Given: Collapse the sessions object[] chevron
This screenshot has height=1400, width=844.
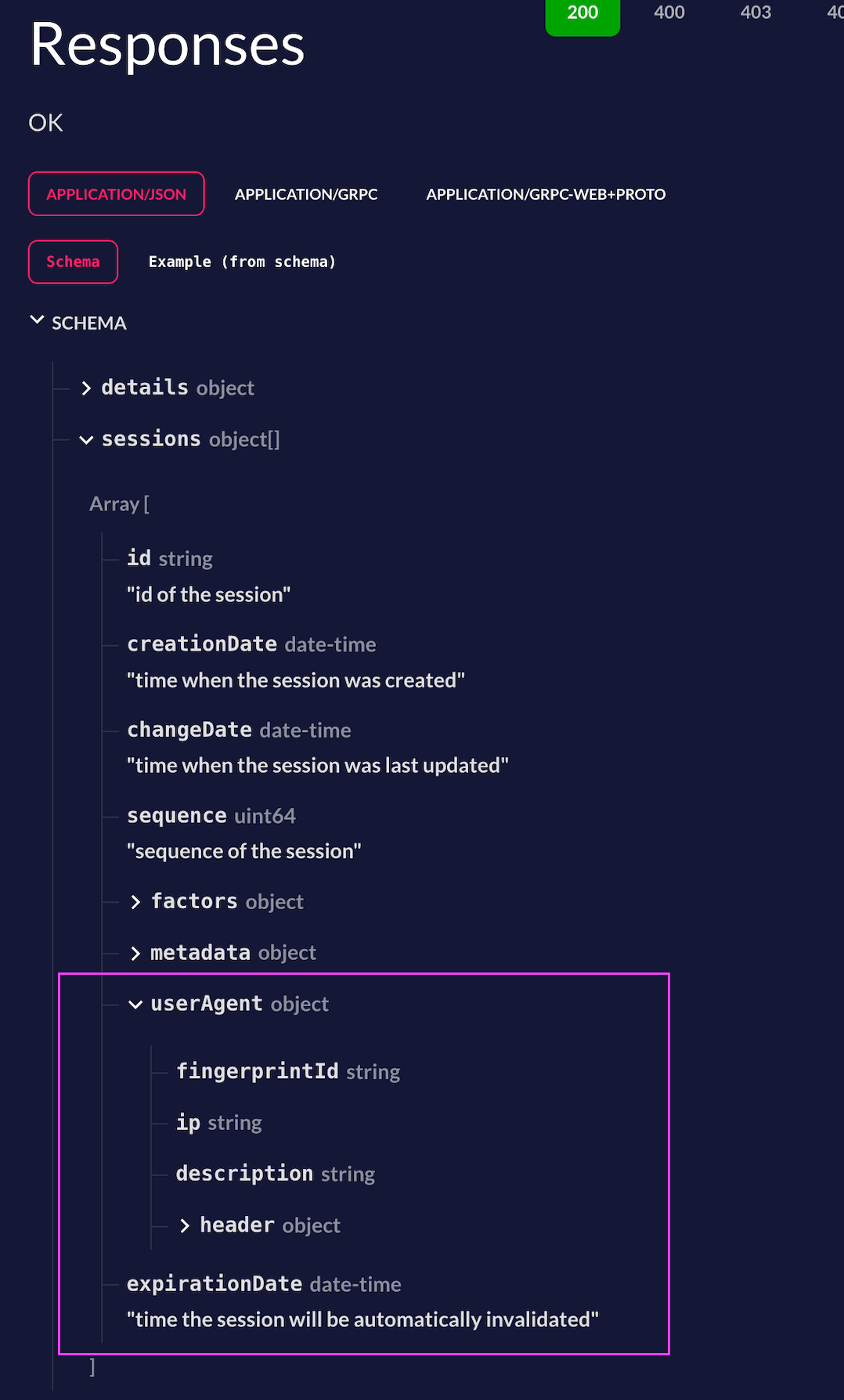Looking at the screenshot, I should (x=86, y=440).
